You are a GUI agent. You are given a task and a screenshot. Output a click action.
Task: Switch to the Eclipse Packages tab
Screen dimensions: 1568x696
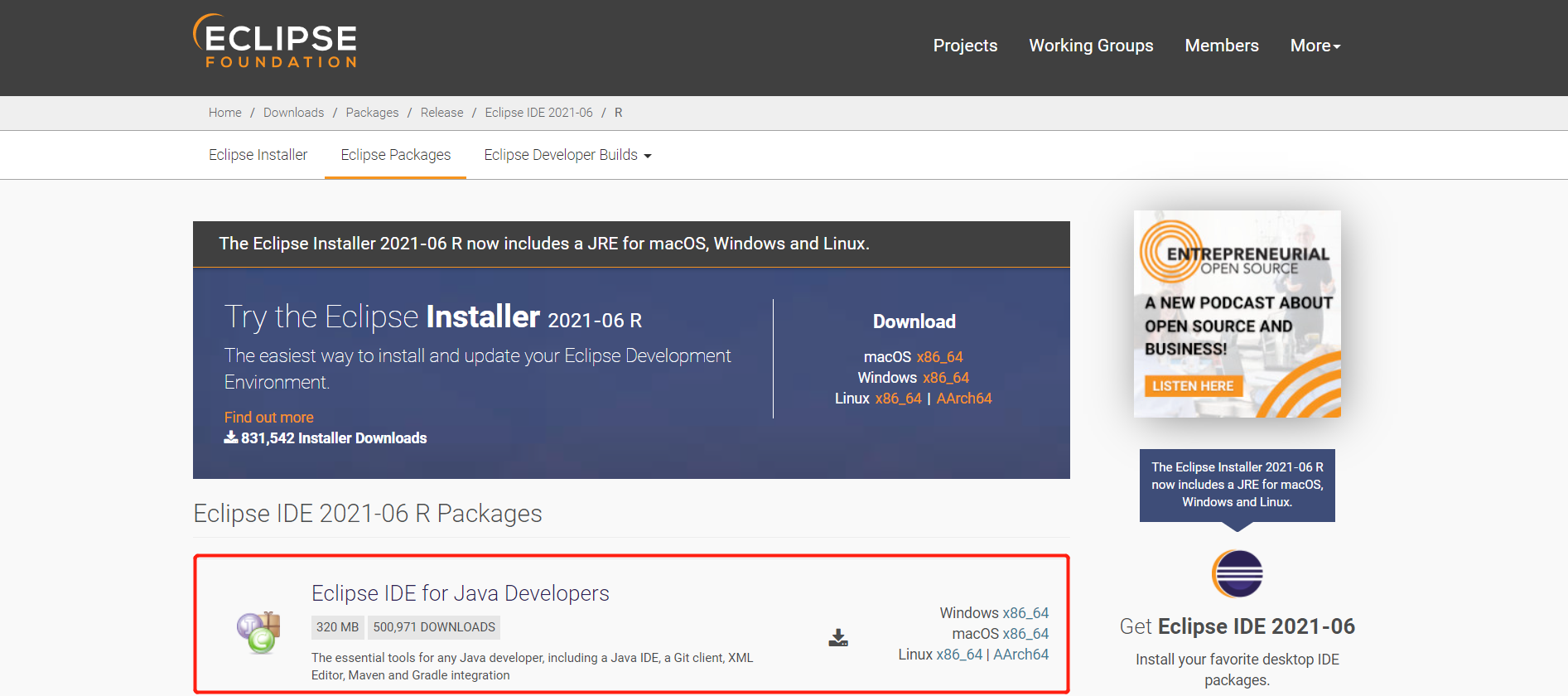pos(396,155)
